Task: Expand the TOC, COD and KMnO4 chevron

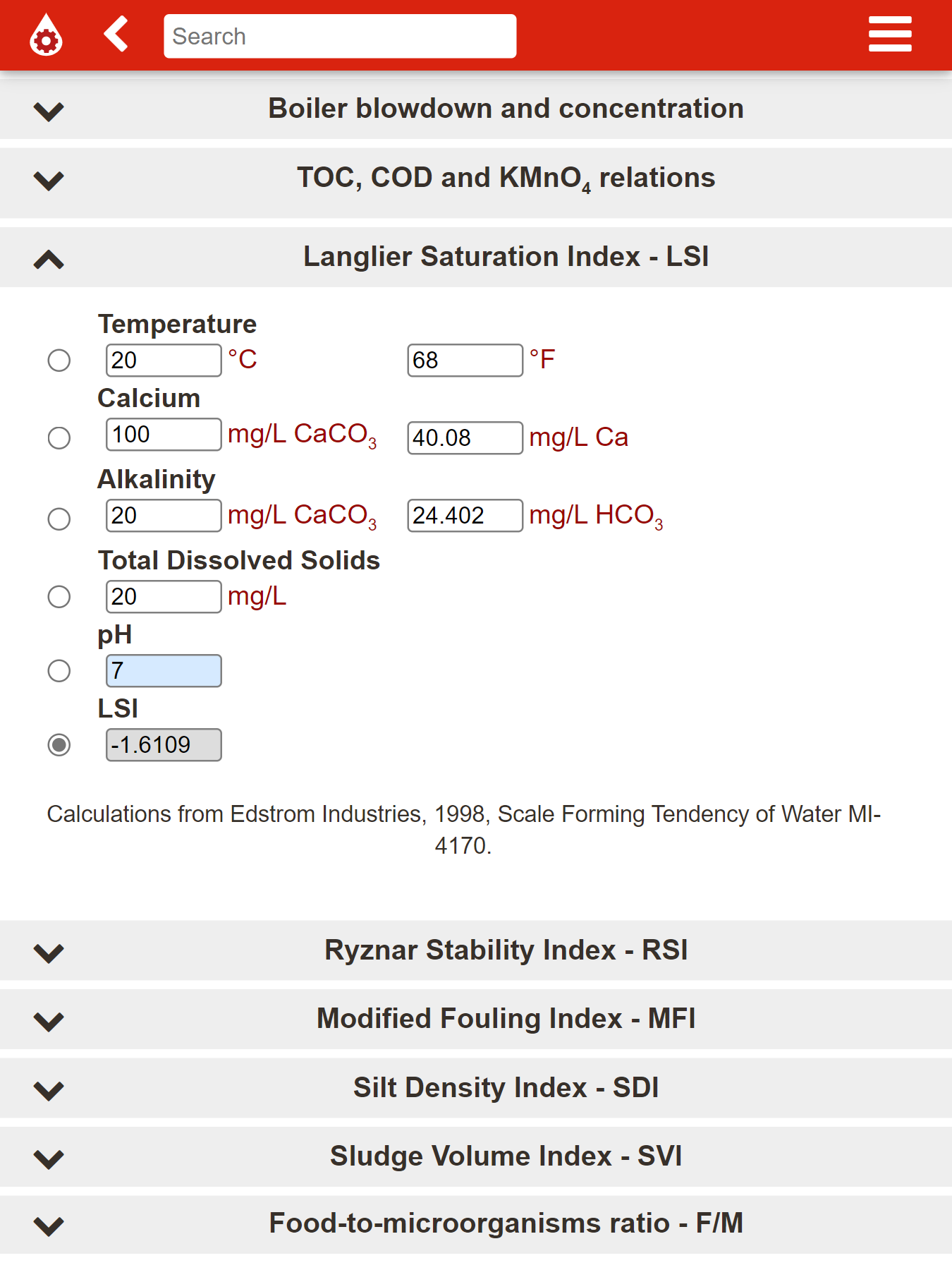Action: 49,181
